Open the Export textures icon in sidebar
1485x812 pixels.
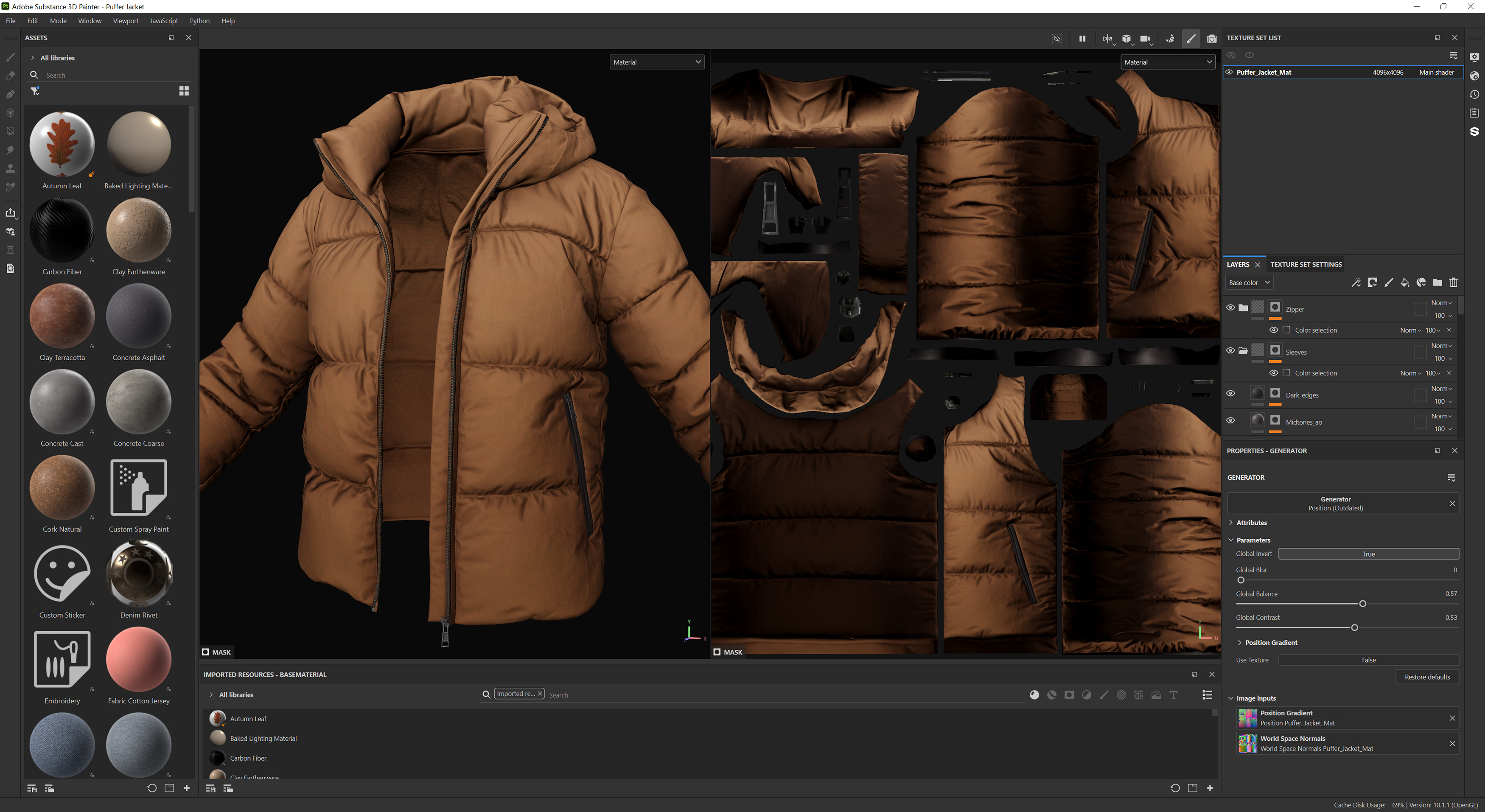click(10, 213)
